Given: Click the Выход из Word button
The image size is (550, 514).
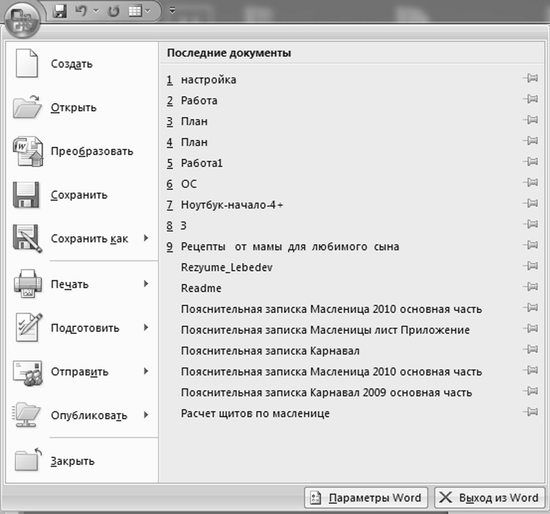Looking at the screenshot, I should (490, 498).
